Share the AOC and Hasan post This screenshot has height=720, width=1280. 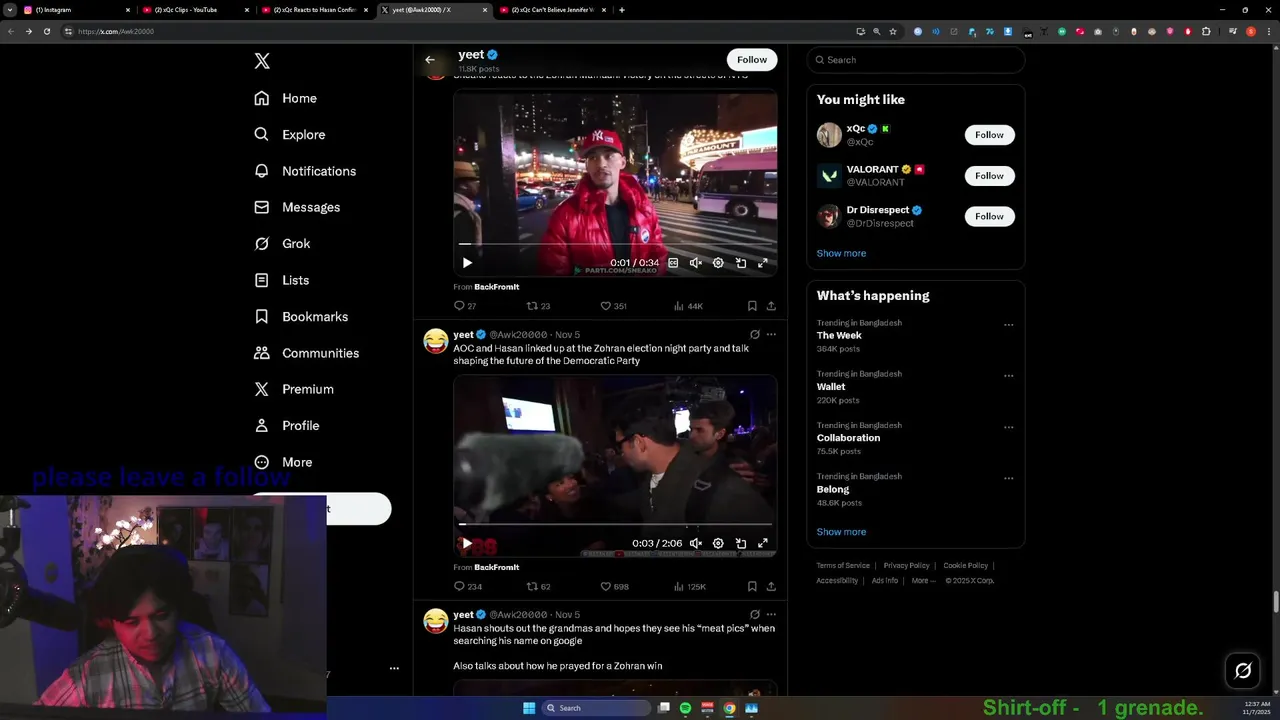(771, 586)
